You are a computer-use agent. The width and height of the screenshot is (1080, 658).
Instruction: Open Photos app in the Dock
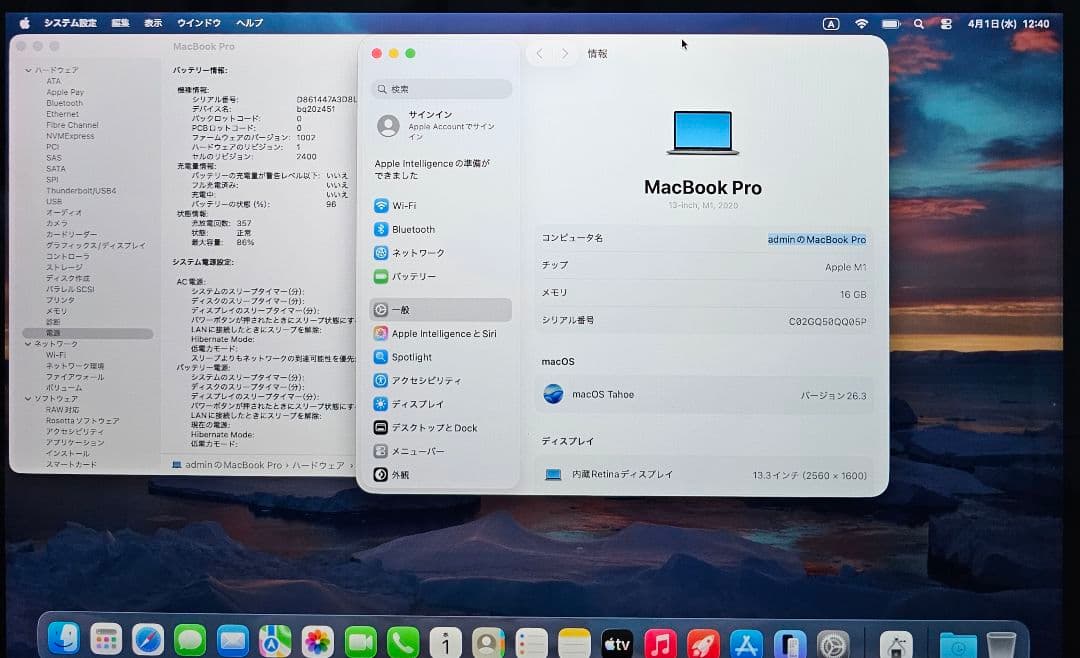[x=318, y=643]
